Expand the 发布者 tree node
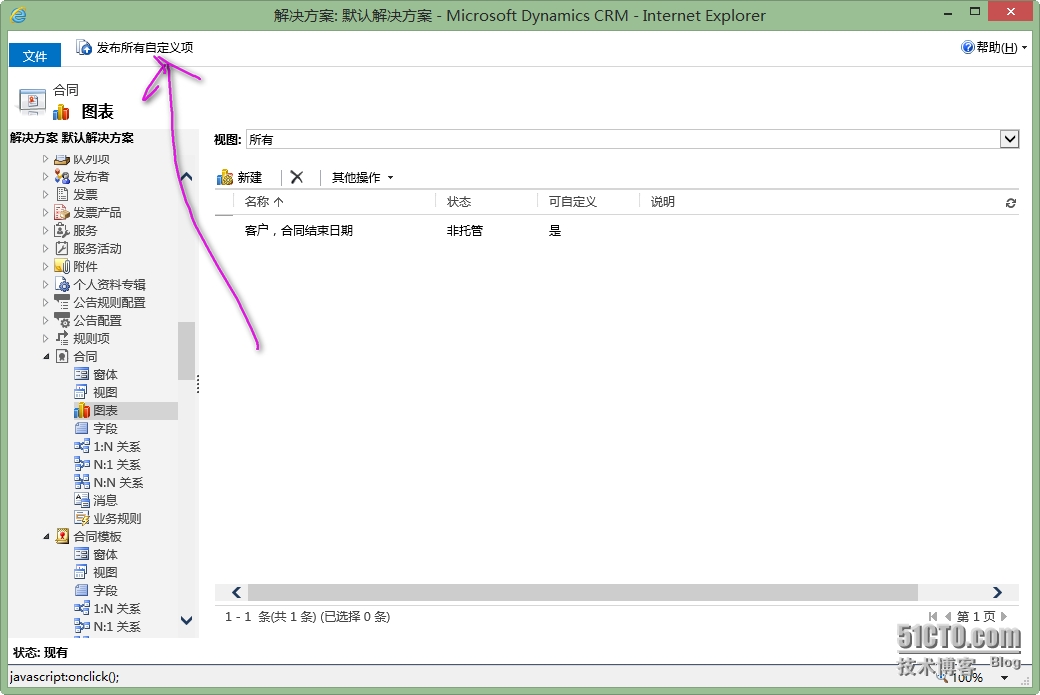Screen dimensions: 1040x695 pos(45,176)
